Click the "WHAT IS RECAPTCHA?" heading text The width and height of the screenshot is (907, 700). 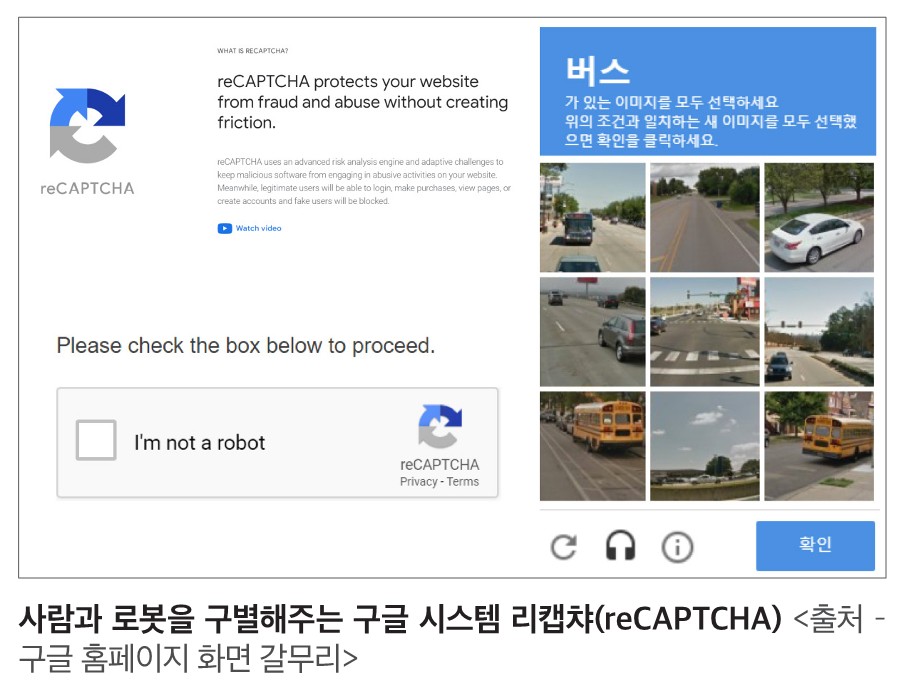coord(253,51)
